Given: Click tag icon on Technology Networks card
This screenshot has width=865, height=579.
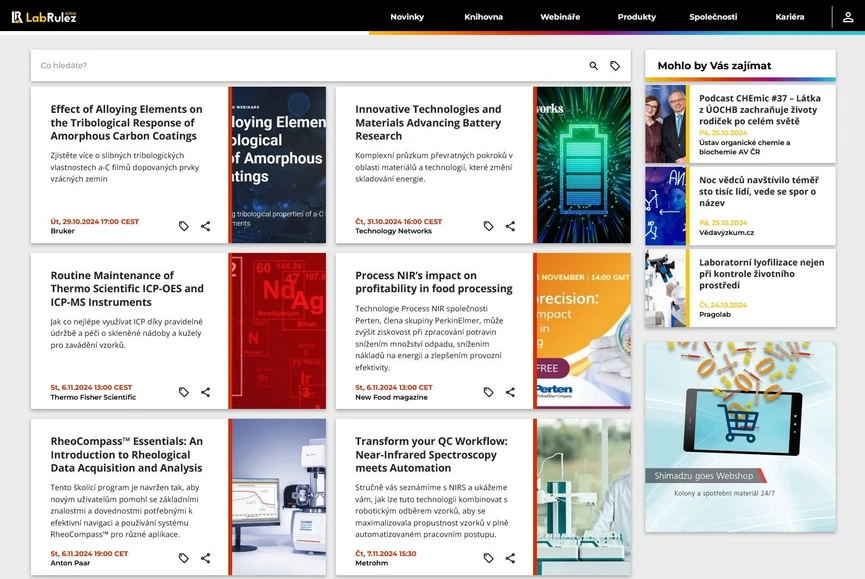Looking at the screenshot, I should pyautogui.click(x=488, y=226).
